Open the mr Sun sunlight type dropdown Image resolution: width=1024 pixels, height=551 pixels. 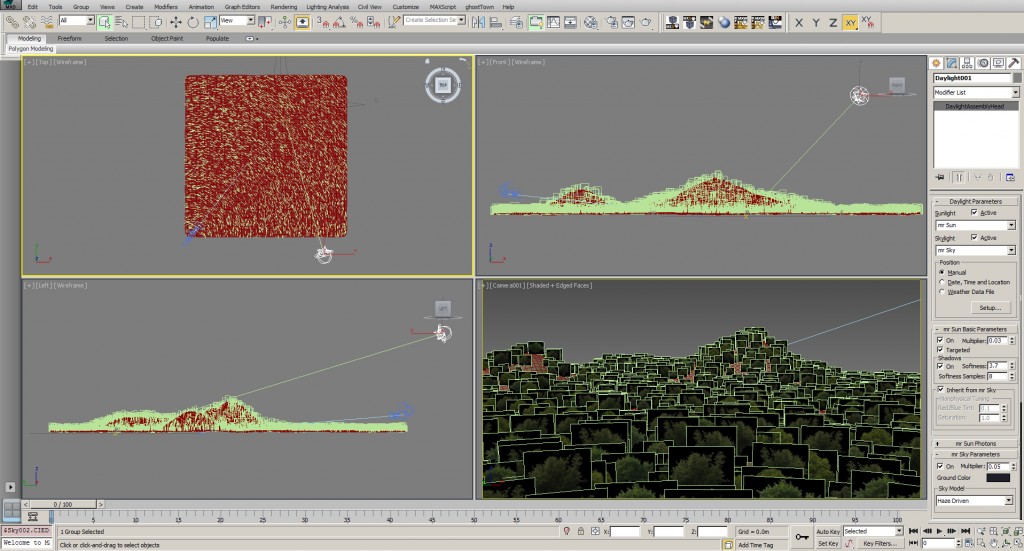(x=976, y=225)
